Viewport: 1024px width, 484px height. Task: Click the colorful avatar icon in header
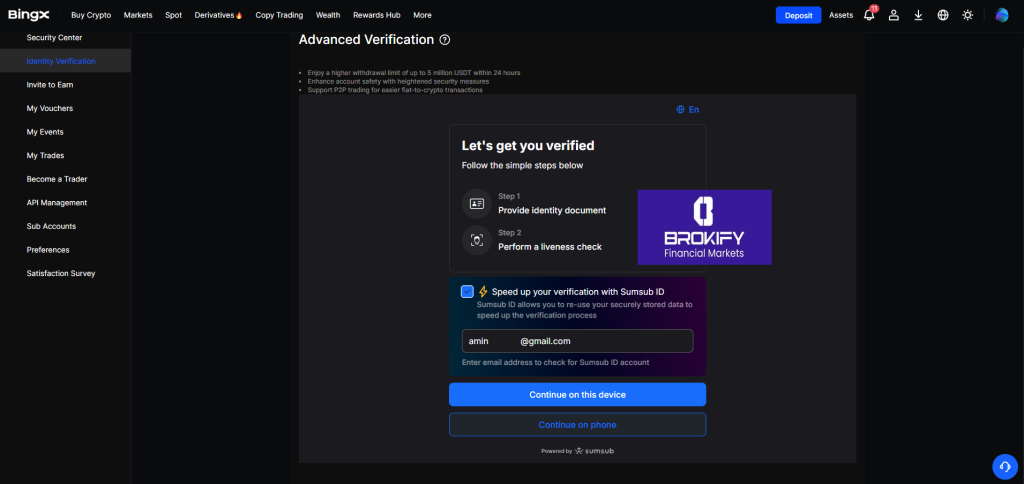[x=1002, y=15]
